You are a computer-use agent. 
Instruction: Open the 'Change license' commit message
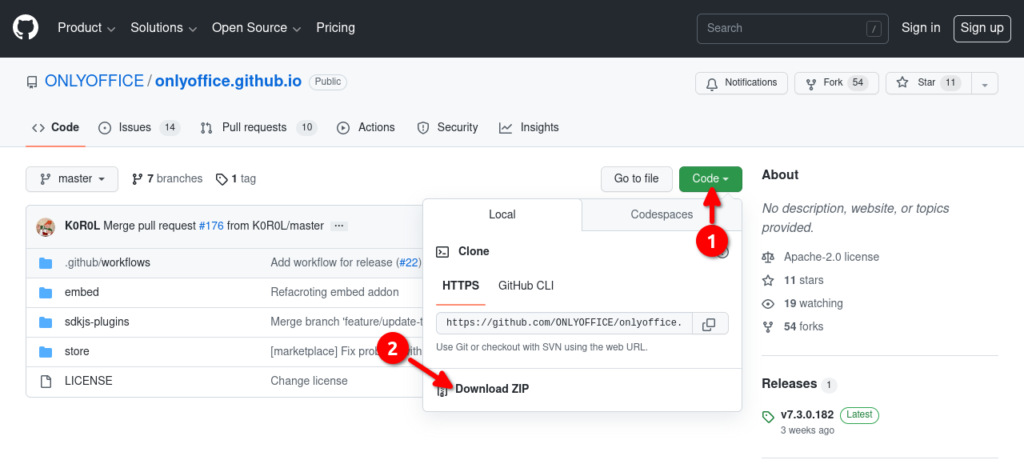pyautogui.click(x=309, y=381)
